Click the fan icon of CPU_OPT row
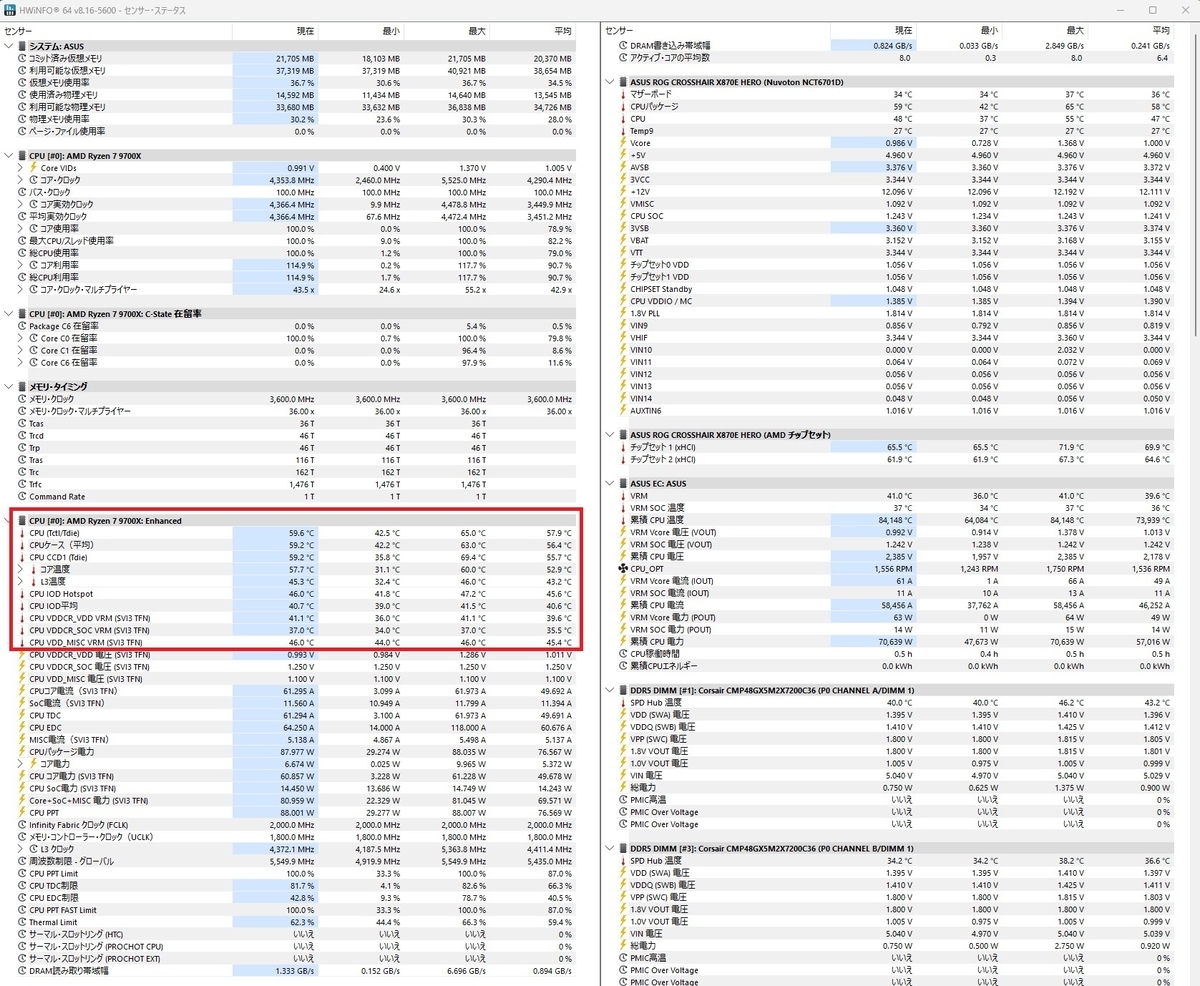The width and height of the screenshot is (1200, 986). pos(623,569)
